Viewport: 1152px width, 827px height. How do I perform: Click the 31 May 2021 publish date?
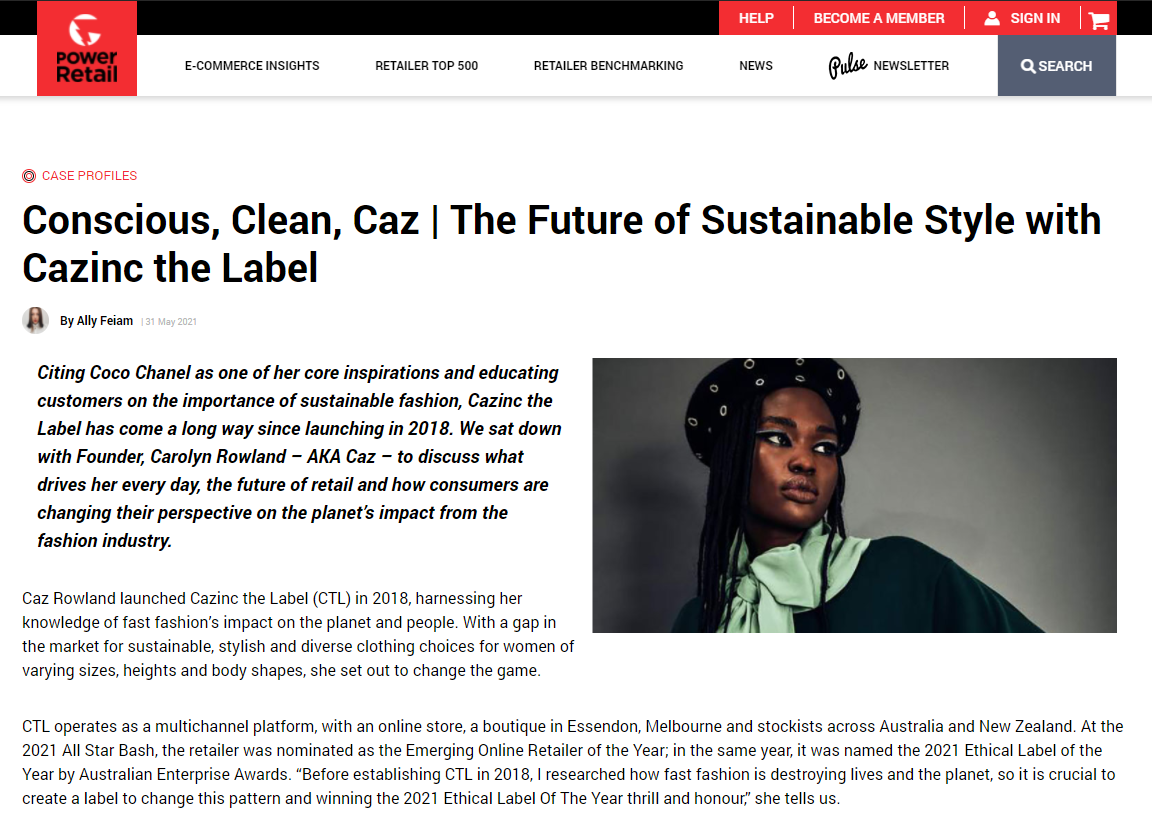coord(171,322)
